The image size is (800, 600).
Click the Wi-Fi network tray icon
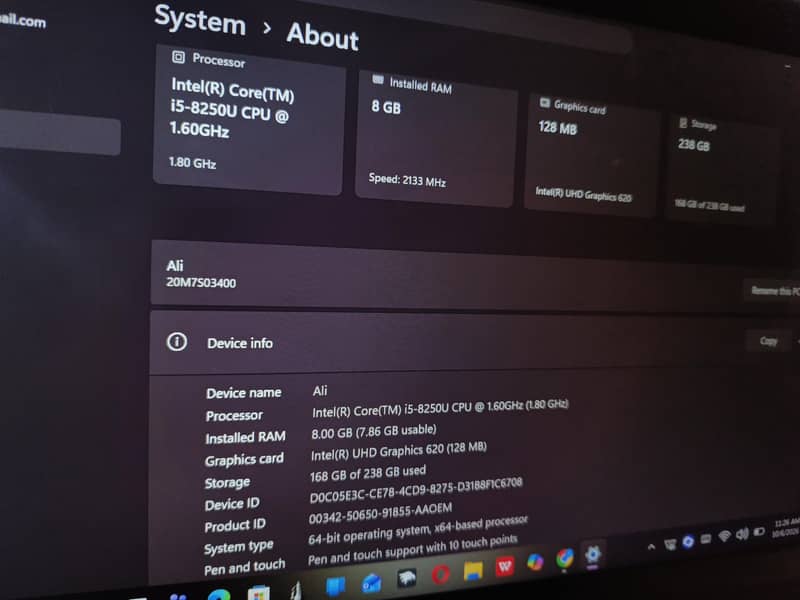pos(724,536)
